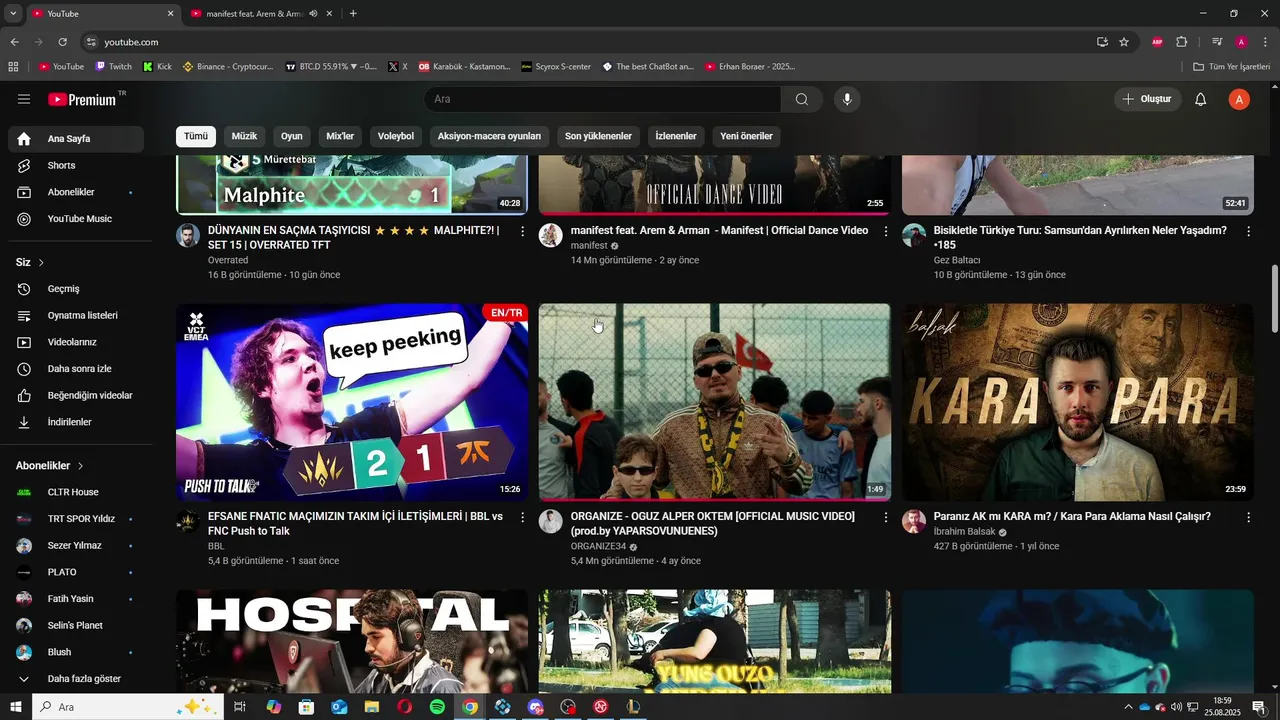Bookmark this page with star icon
1280x720 pixels.
pos(1124,42)
